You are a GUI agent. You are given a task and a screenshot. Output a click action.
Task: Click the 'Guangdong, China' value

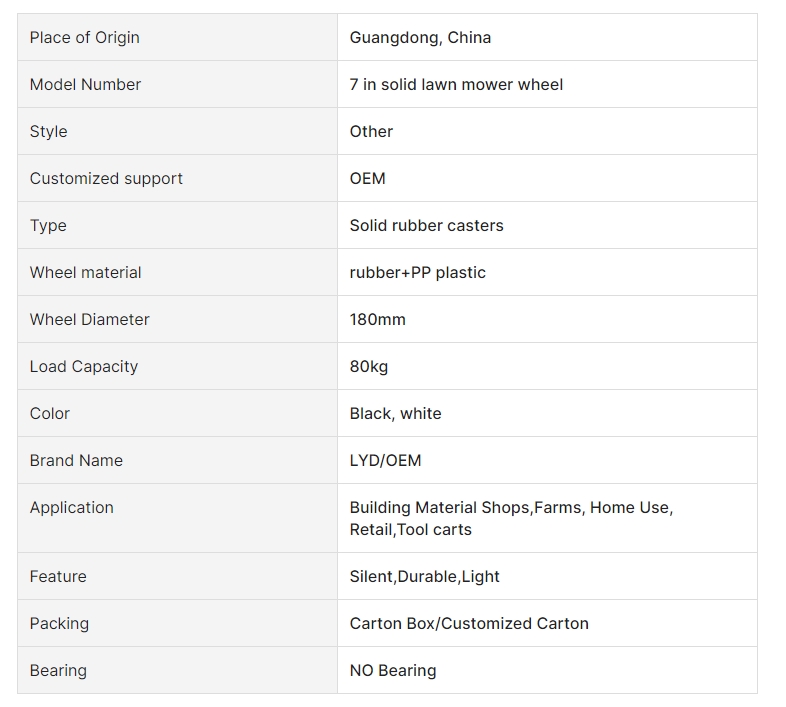[x=420, y=38]
